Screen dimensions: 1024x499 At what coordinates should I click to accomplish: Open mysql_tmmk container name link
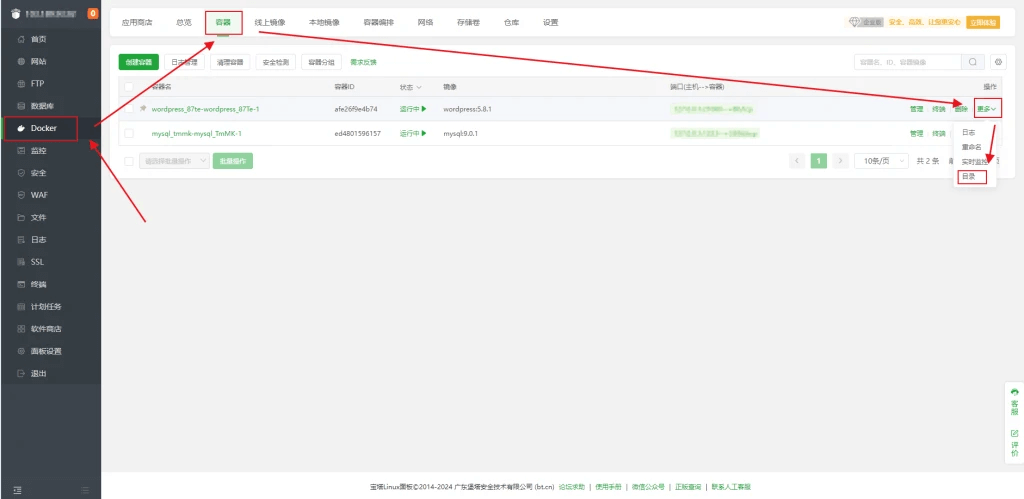(197, 133)
